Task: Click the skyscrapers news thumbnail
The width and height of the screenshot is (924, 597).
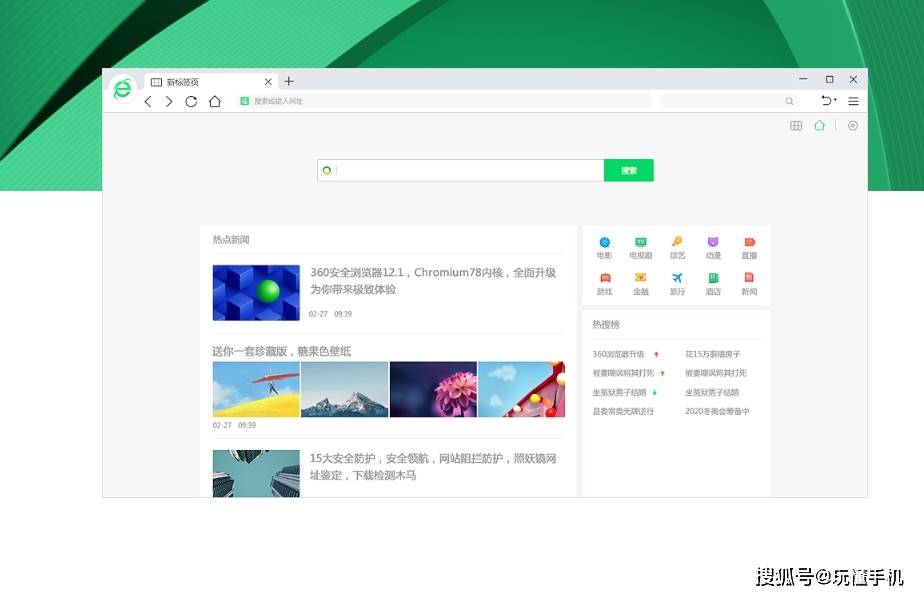Action: 256,474
